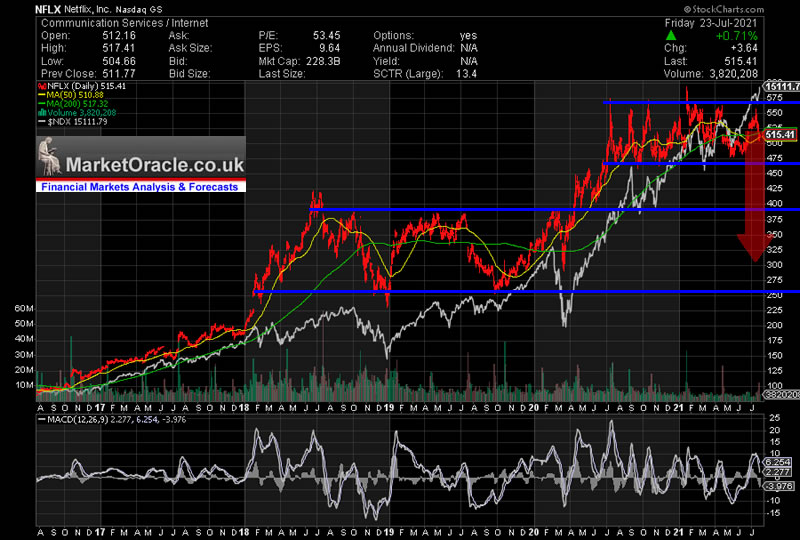Viewport: 800px width, 540px height.
Task: Click the Options value 'yes'
Action: click(x=468, y=36)
